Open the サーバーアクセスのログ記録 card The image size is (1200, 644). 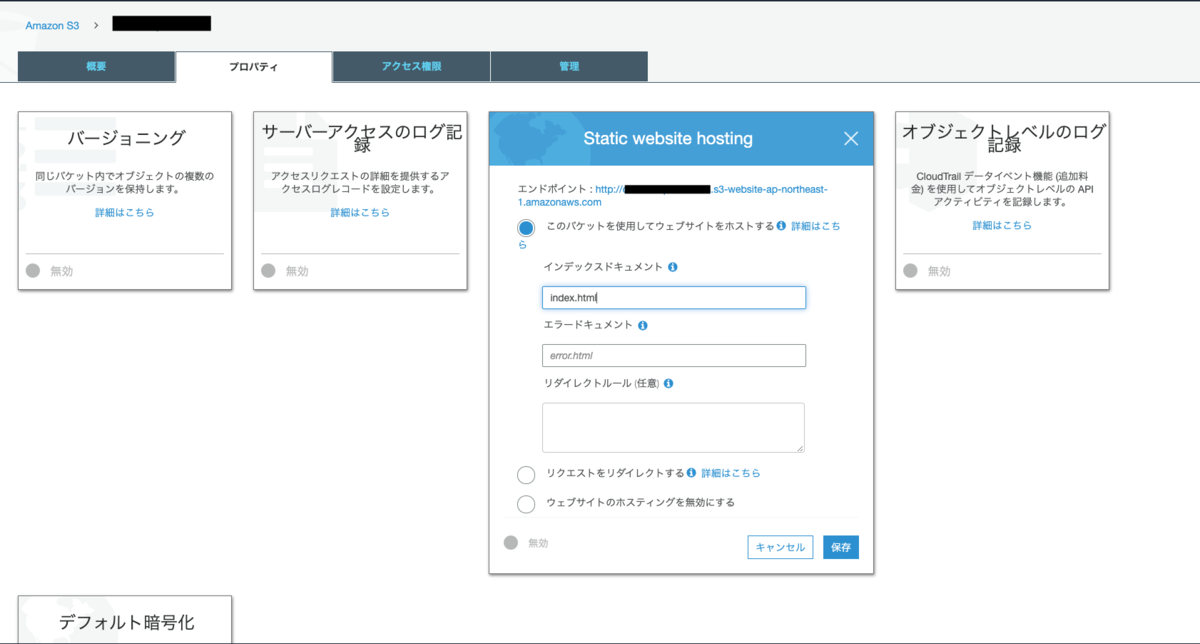(x=360, y=201)
